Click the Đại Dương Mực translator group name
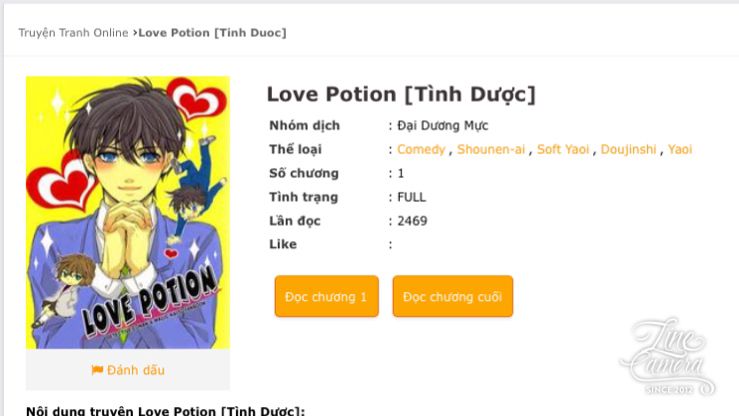 pyautogui.click(x=443, y=126)
